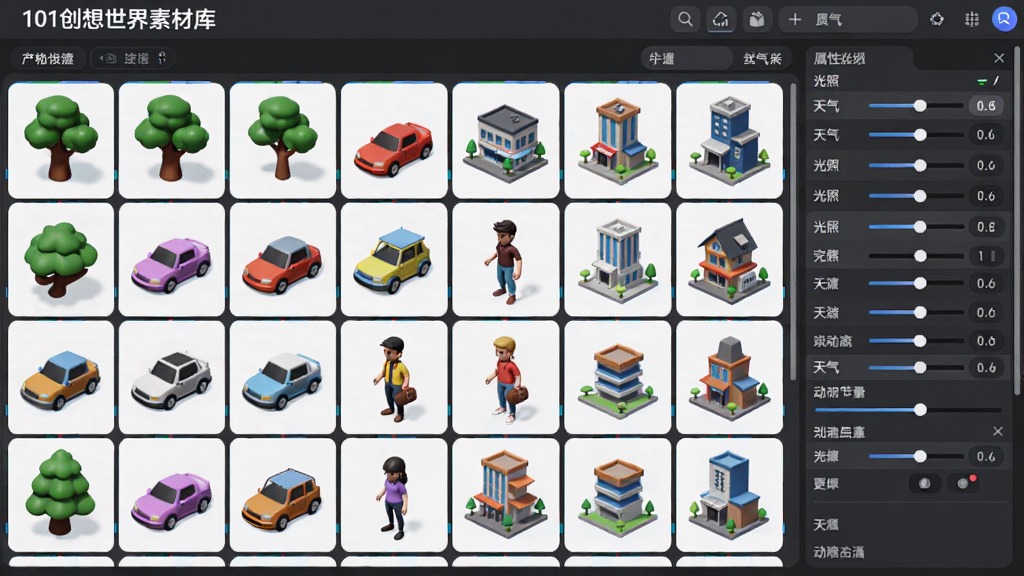Click the slash edit icon in 光照 header
The image size is (1024, 576).
coord(996,81)
